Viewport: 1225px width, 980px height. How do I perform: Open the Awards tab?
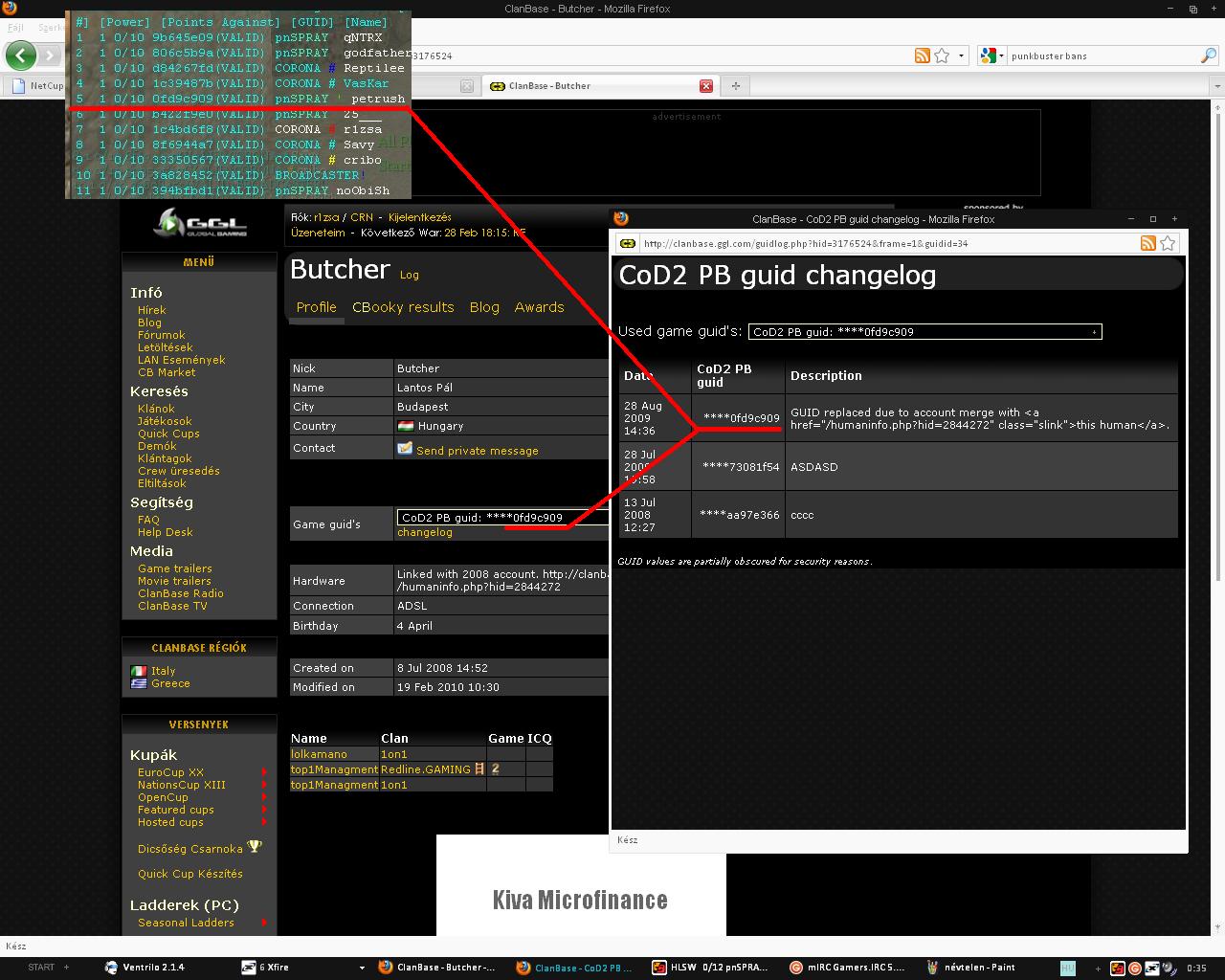[x=539, y=307]
